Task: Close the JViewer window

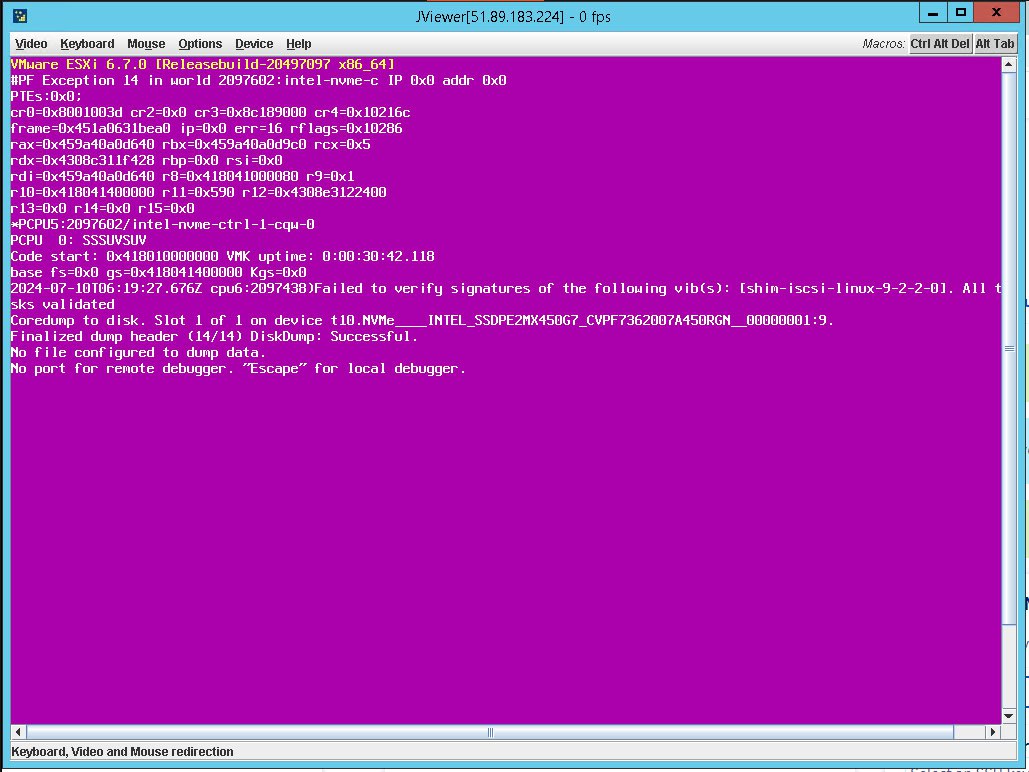Action: point(996,13)
